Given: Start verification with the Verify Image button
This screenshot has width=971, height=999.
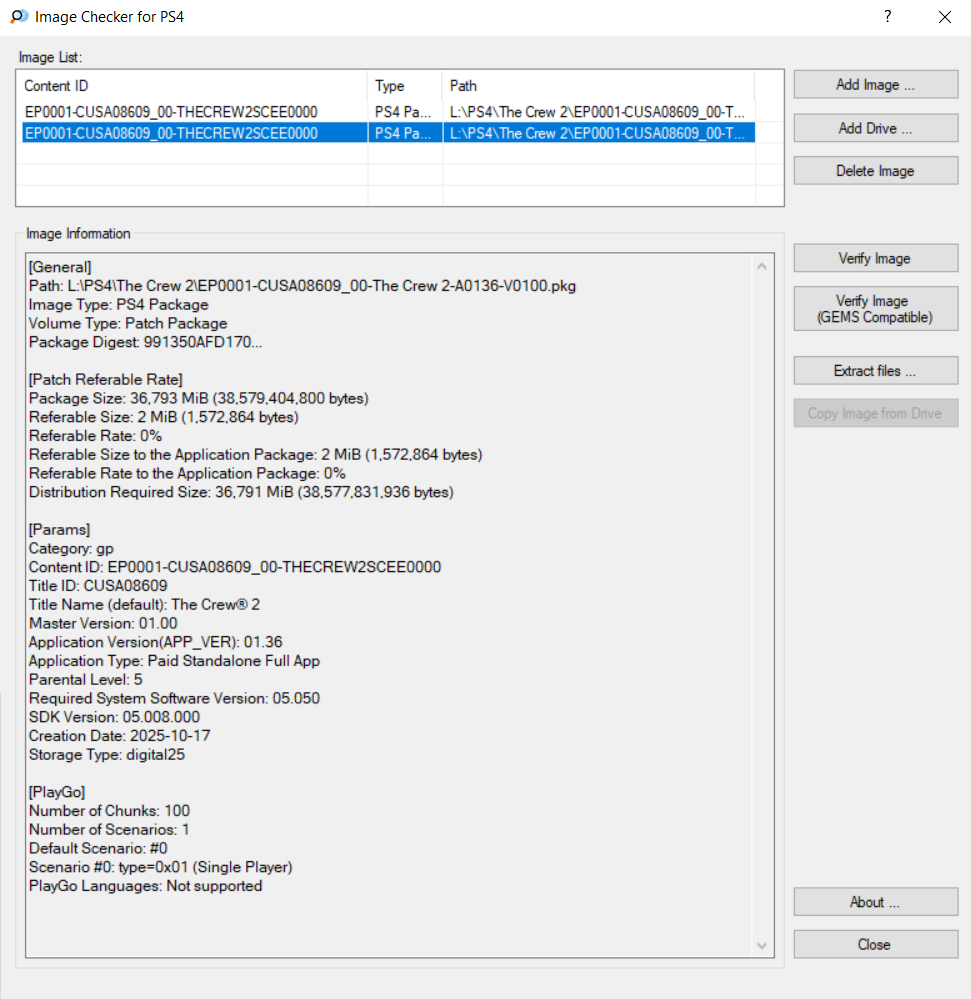Looking at the screenshot, I should point(875,259).
